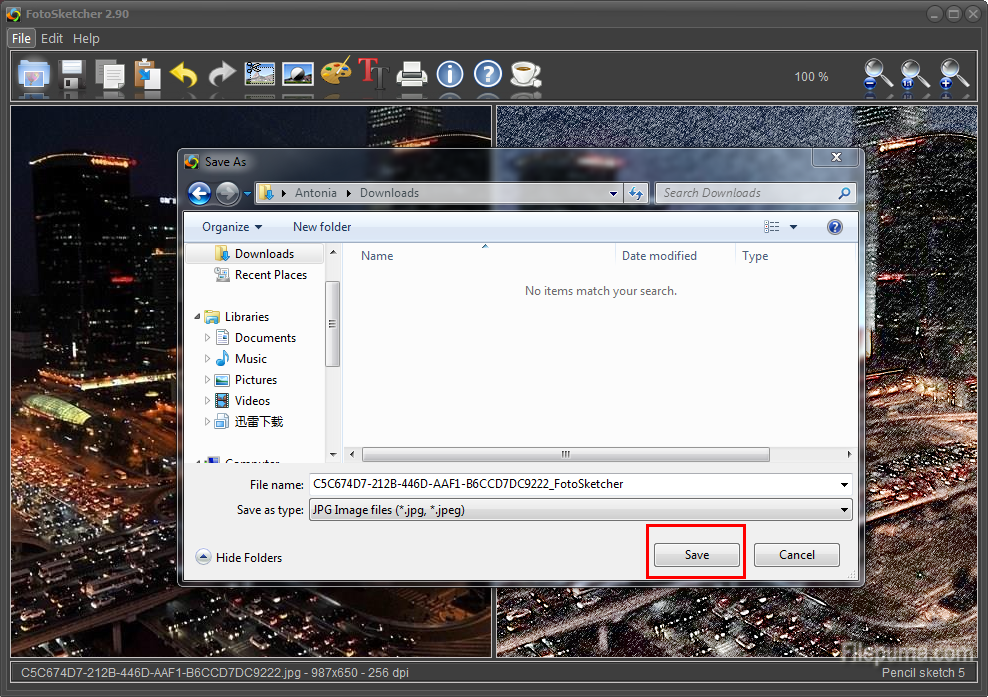The height and width of the screenshot is (697, 988).
Task: Click the red text tool icon
Action: pos(373,74)
